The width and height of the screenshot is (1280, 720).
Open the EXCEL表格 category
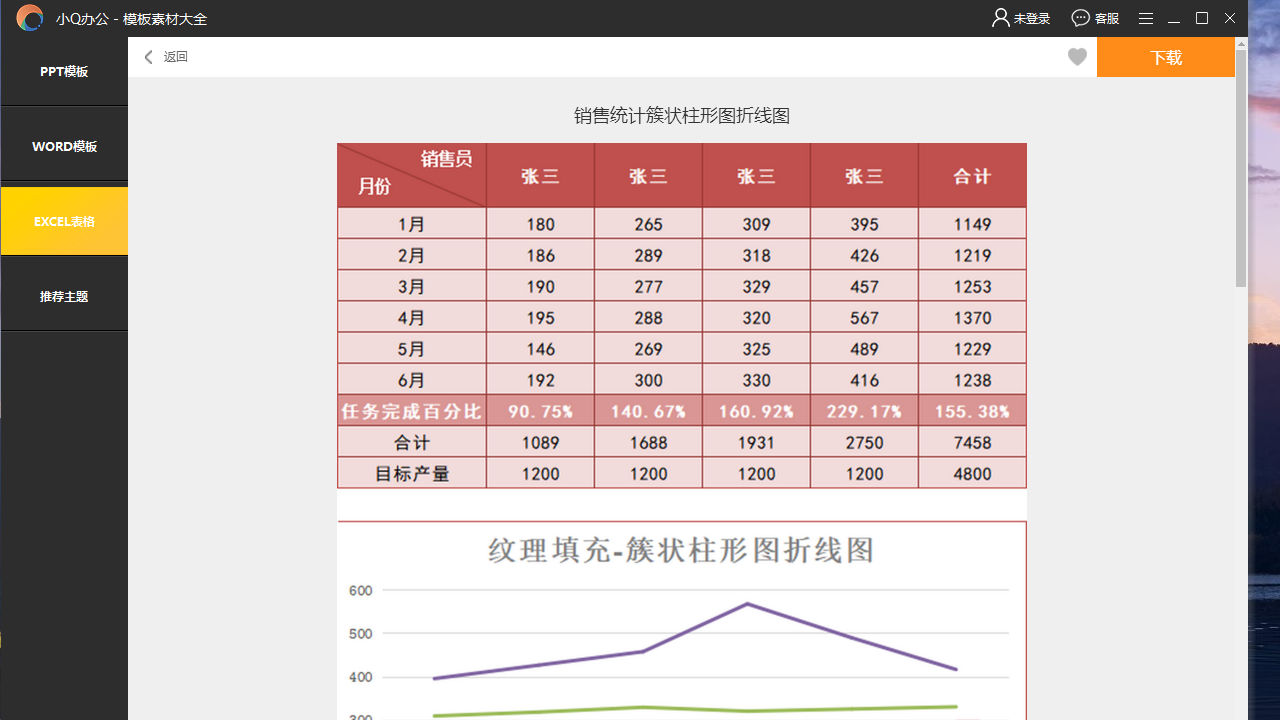pos(64,220)
